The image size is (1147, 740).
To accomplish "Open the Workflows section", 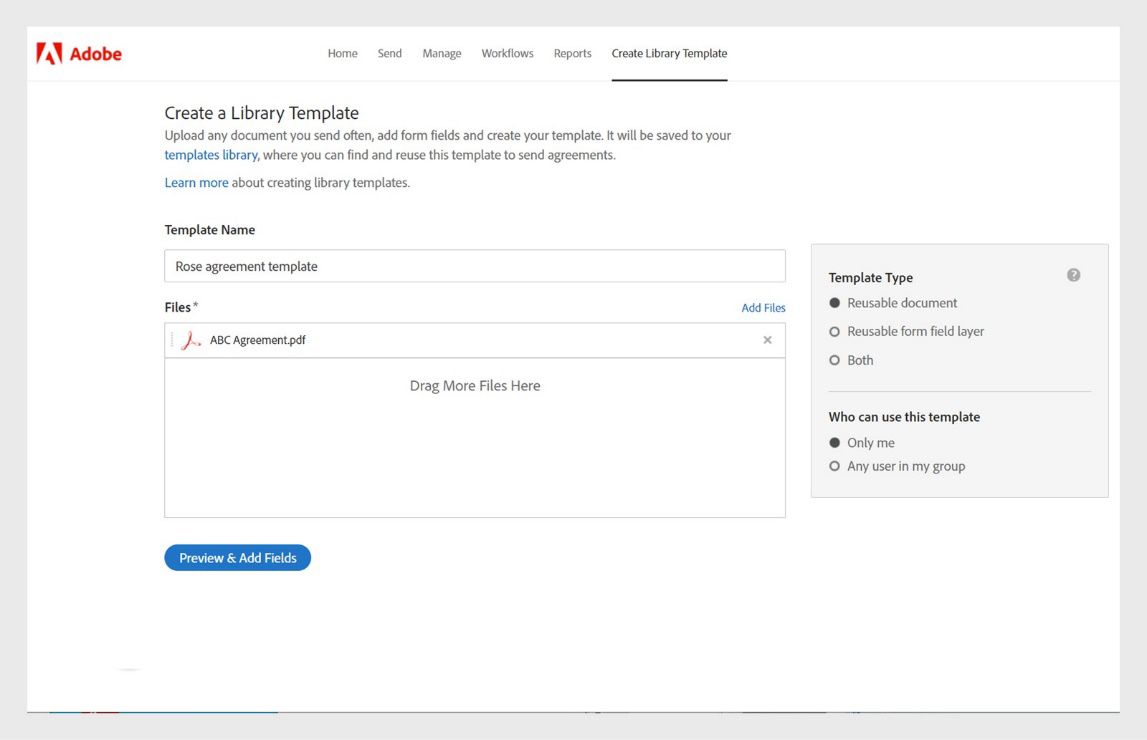I will point(507,53).
